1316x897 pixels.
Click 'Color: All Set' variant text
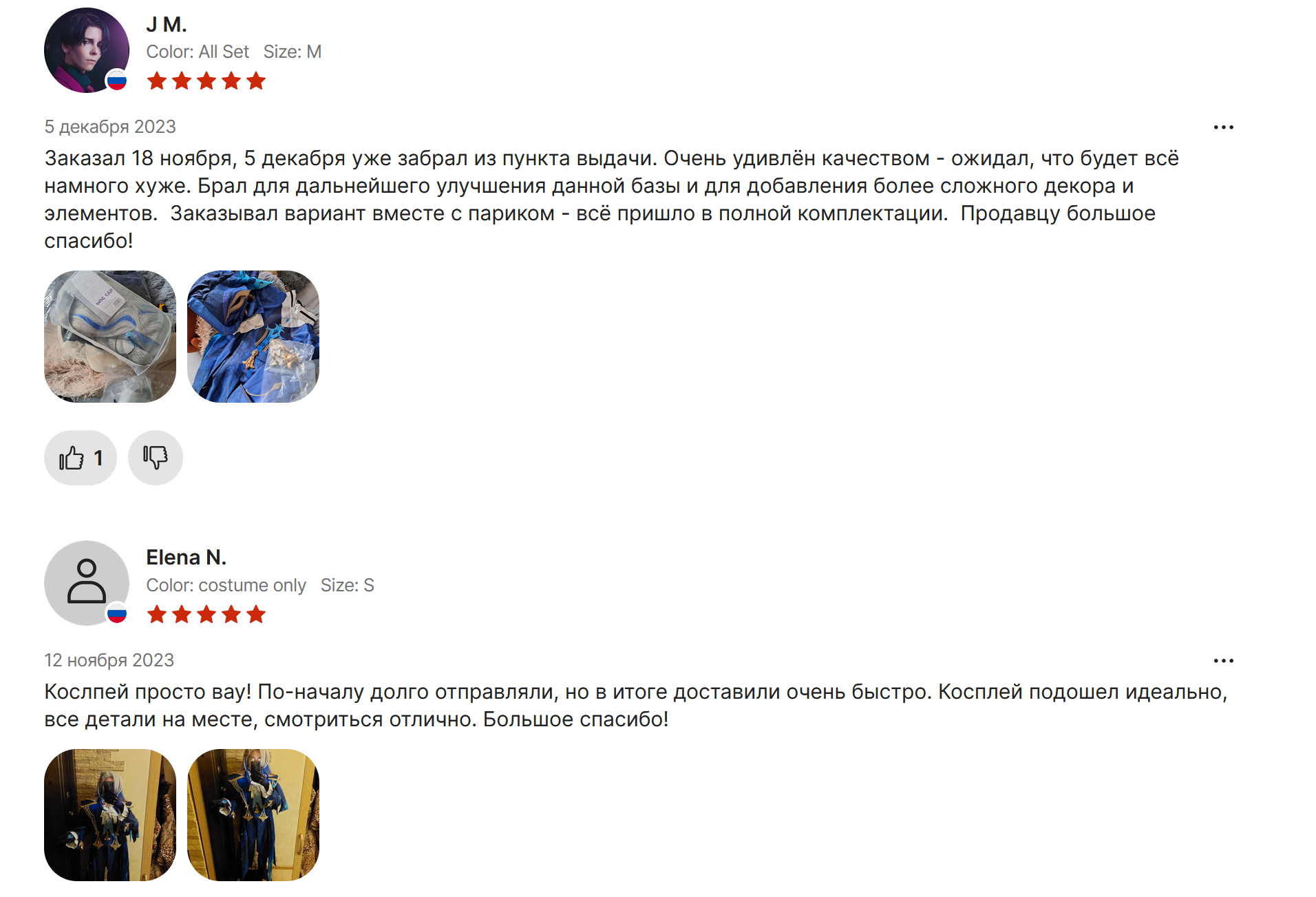198,52
